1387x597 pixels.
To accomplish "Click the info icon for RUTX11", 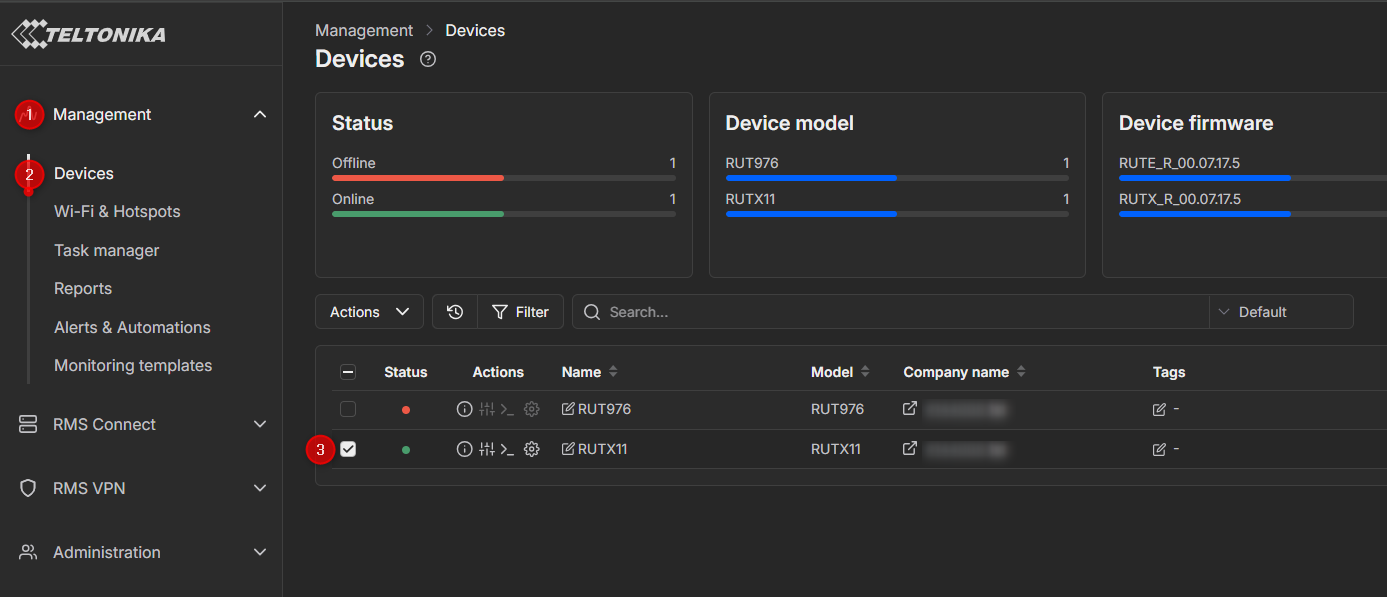I will coord(464,450).
